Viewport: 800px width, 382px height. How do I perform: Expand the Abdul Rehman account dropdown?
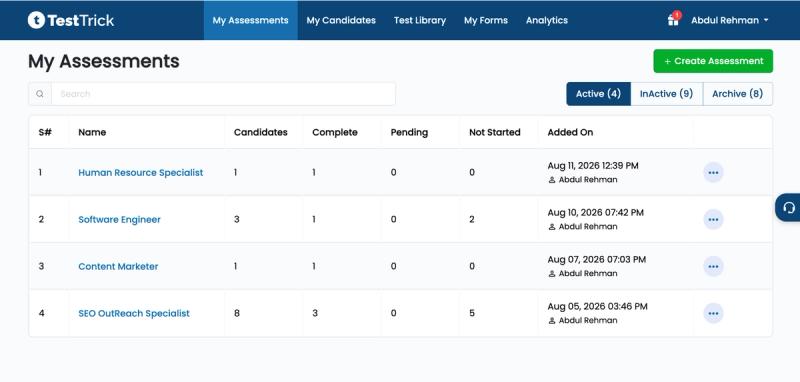click(x=730, y=20)
